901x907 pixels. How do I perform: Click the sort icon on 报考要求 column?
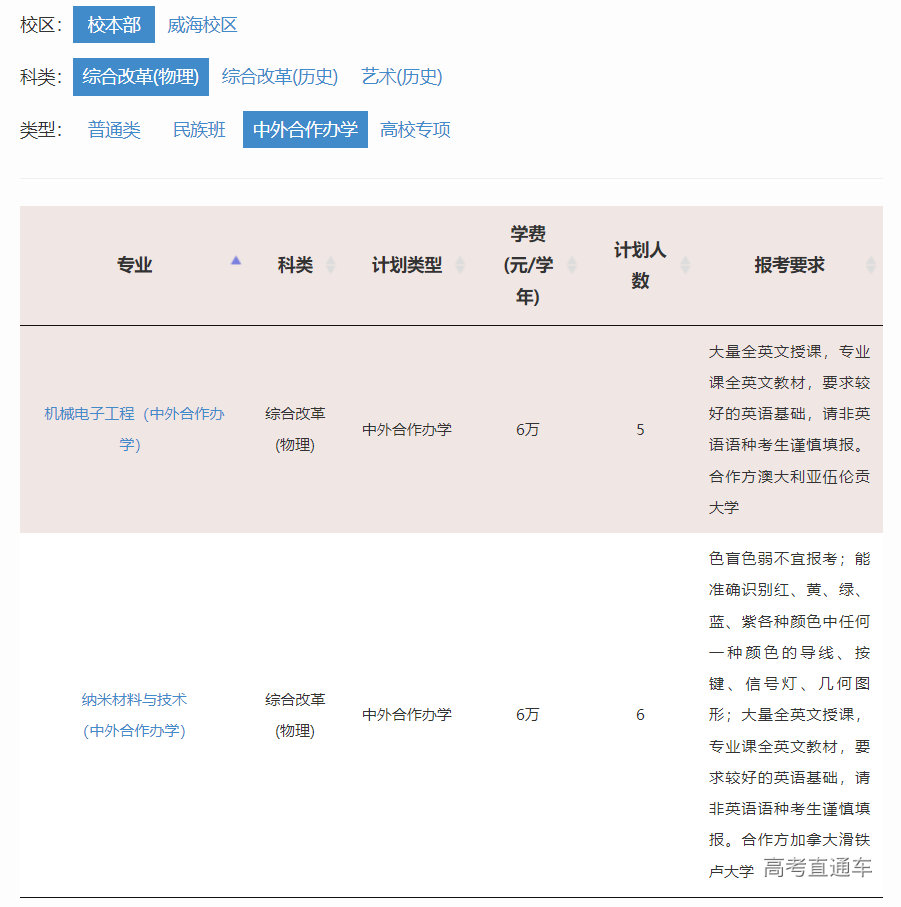coord(870,265)
